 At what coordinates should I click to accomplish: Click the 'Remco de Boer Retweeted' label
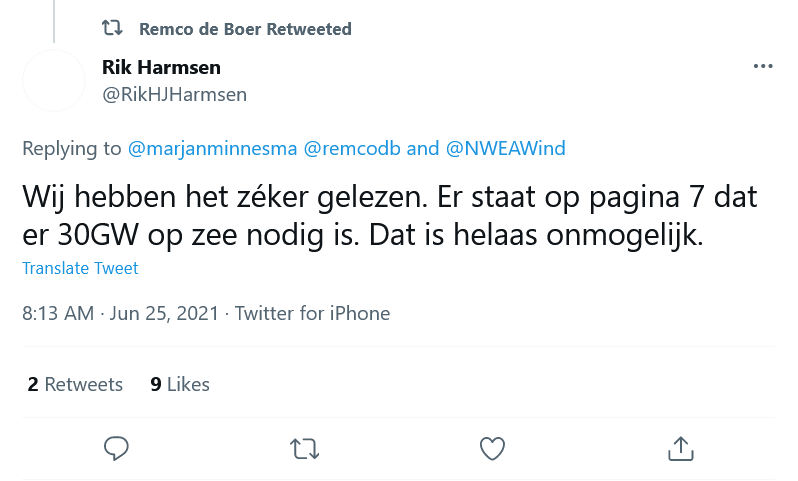245,29
